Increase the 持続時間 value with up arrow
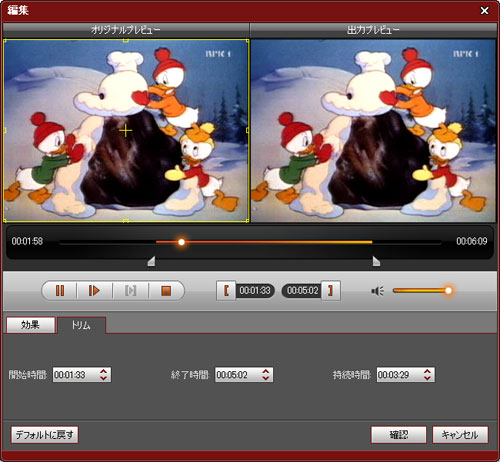 pyautogui.click(x=427, y=371)
